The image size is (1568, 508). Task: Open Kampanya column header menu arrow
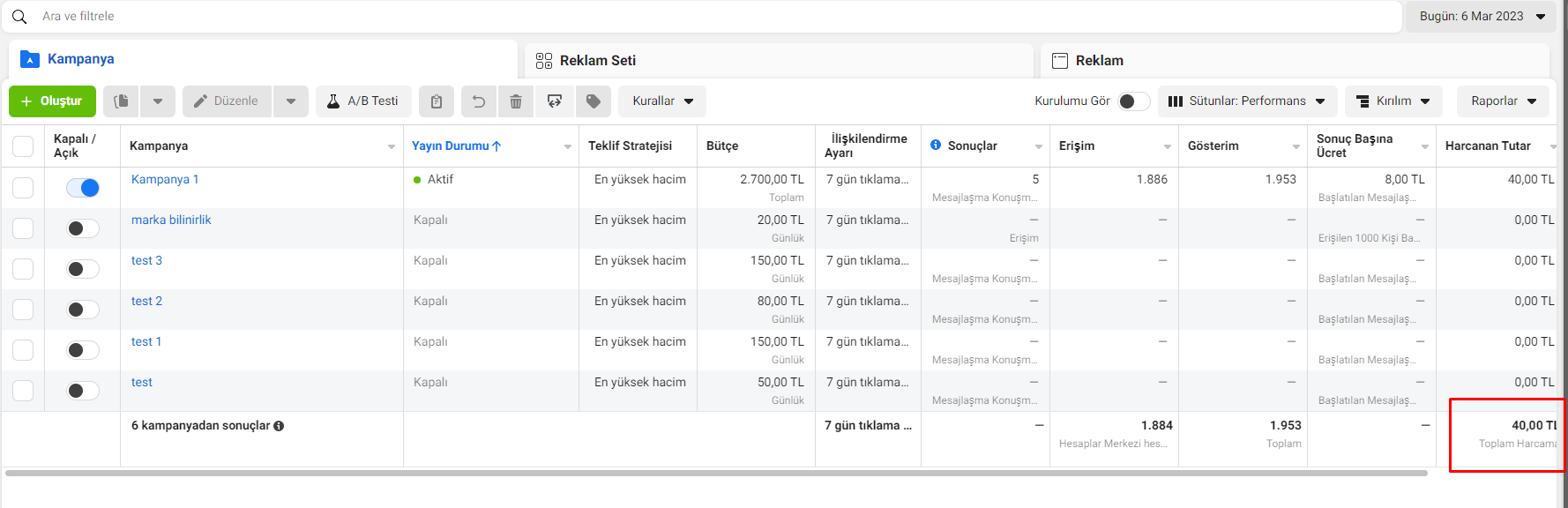[x=392, y=146]
